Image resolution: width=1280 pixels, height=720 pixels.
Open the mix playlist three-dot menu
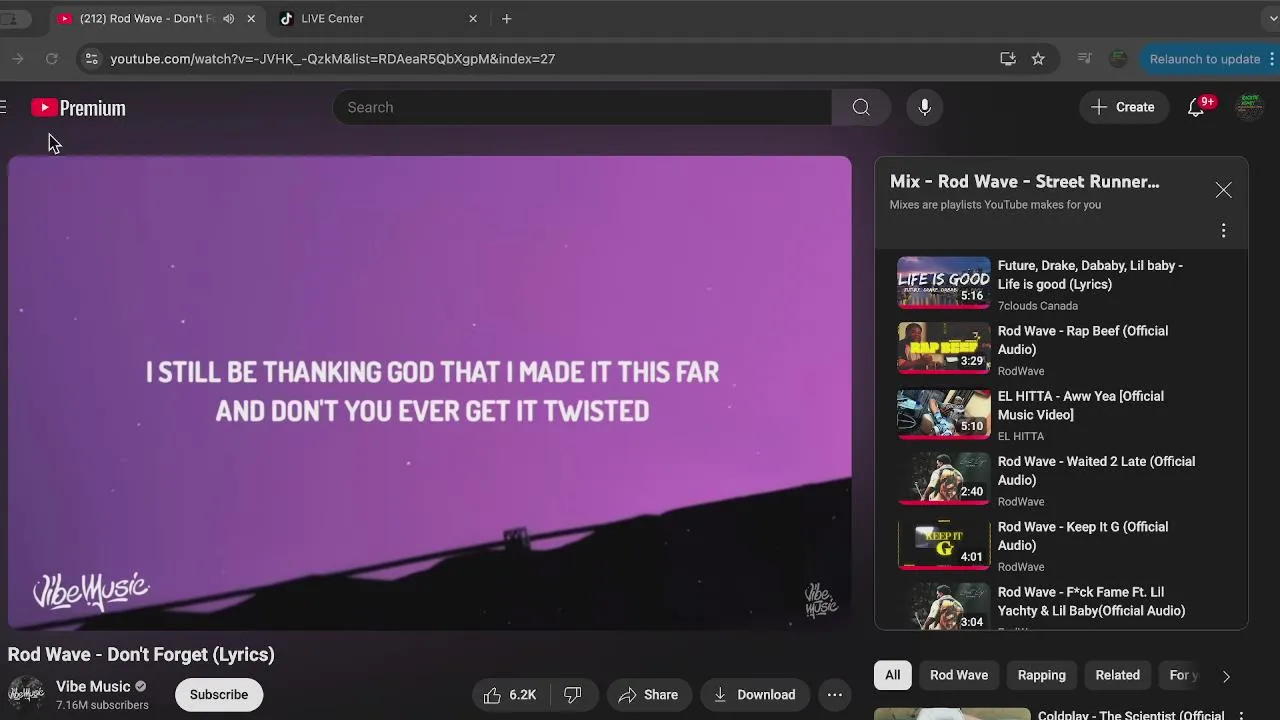pos(1223,231)
